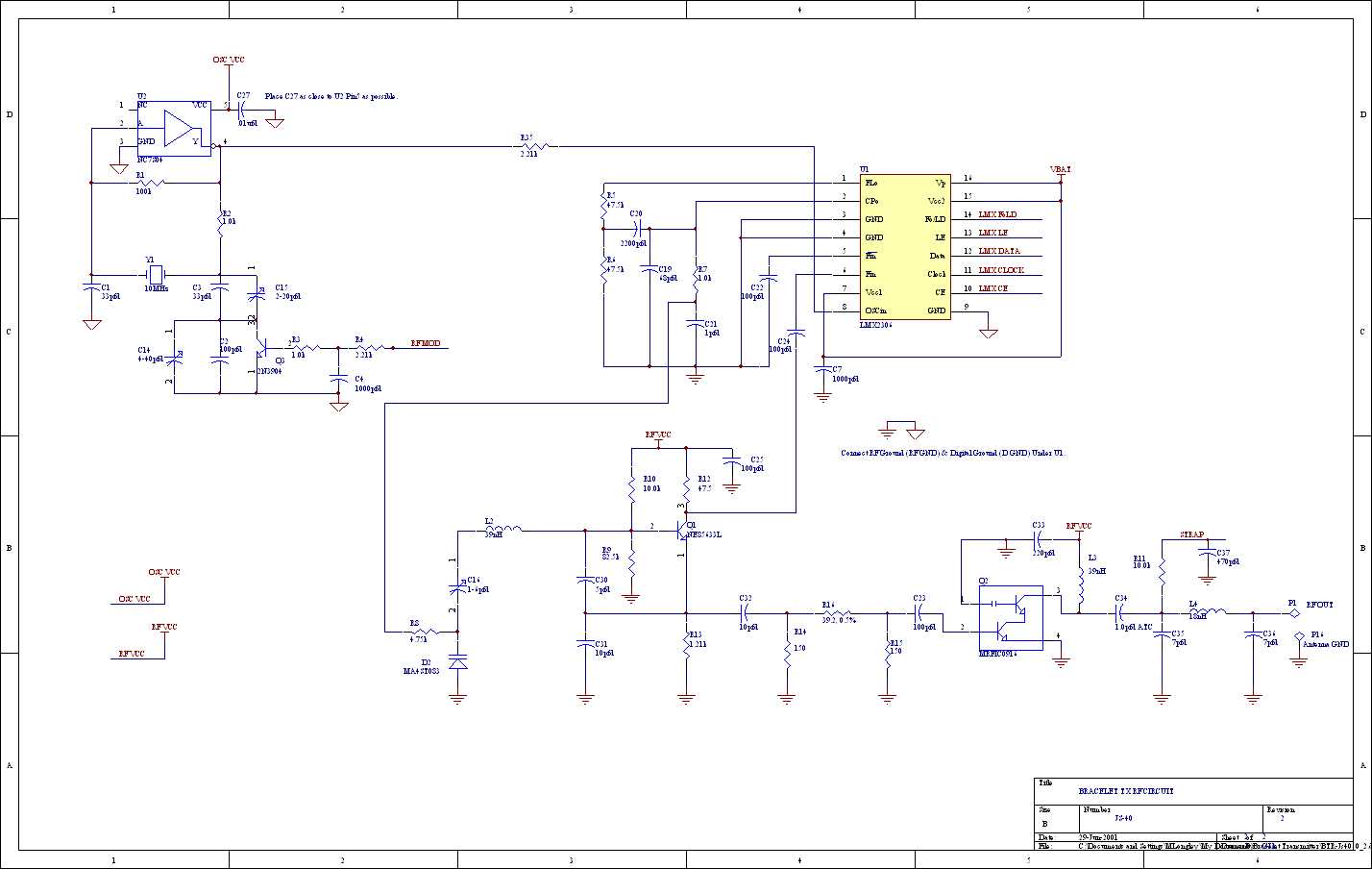Click the LMX DATA net label

click(x=999, y=251)
